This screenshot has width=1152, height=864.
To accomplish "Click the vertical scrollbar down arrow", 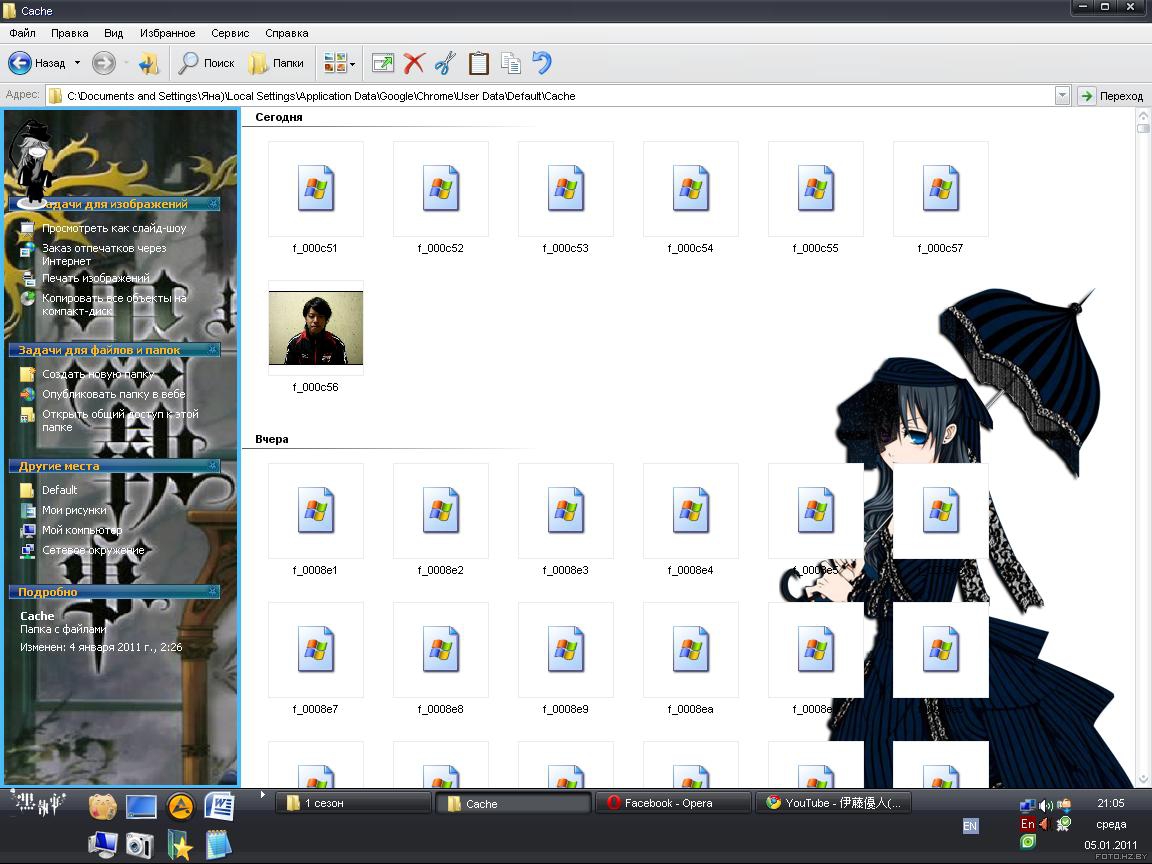I will (1142, 779).
